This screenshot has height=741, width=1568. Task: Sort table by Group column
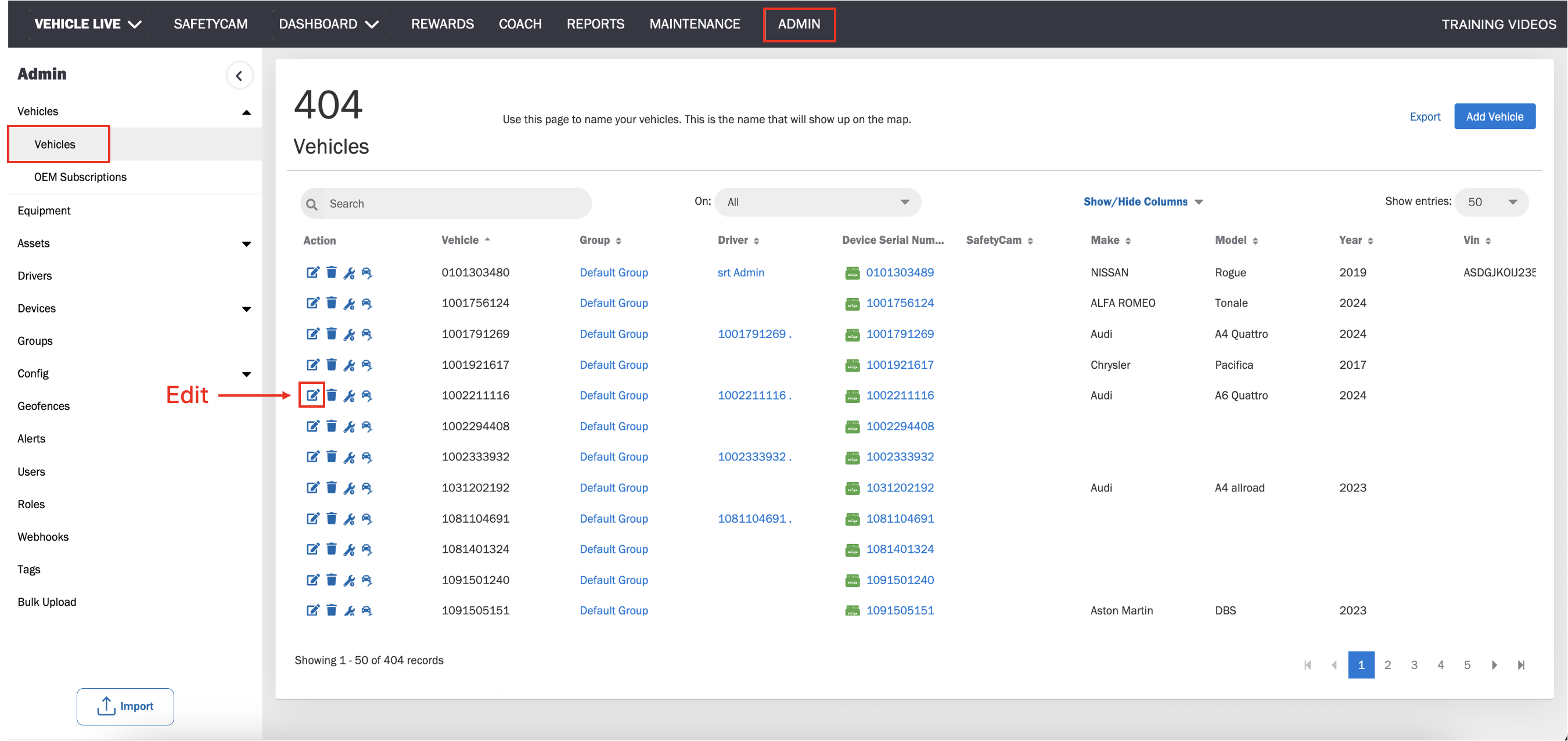tap(599, 240)
